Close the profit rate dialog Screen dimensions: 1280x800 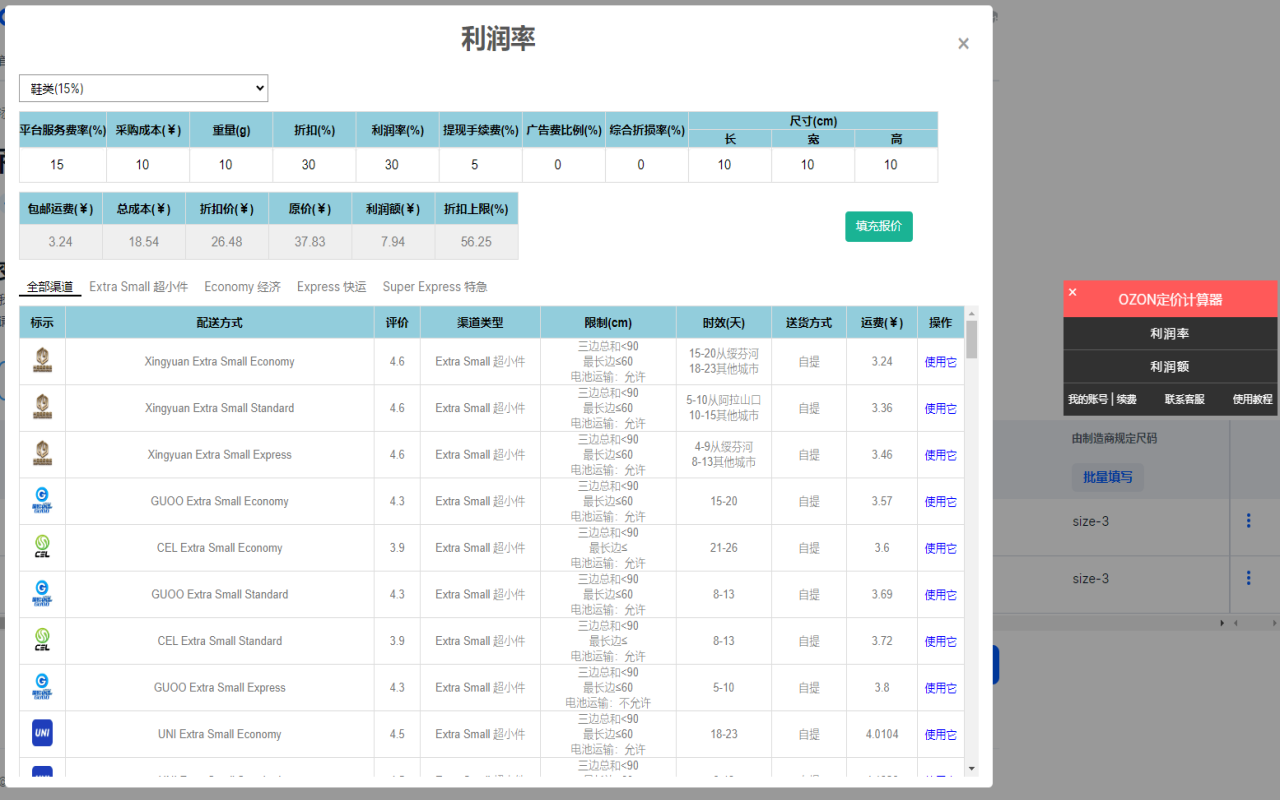pos(963,44)
